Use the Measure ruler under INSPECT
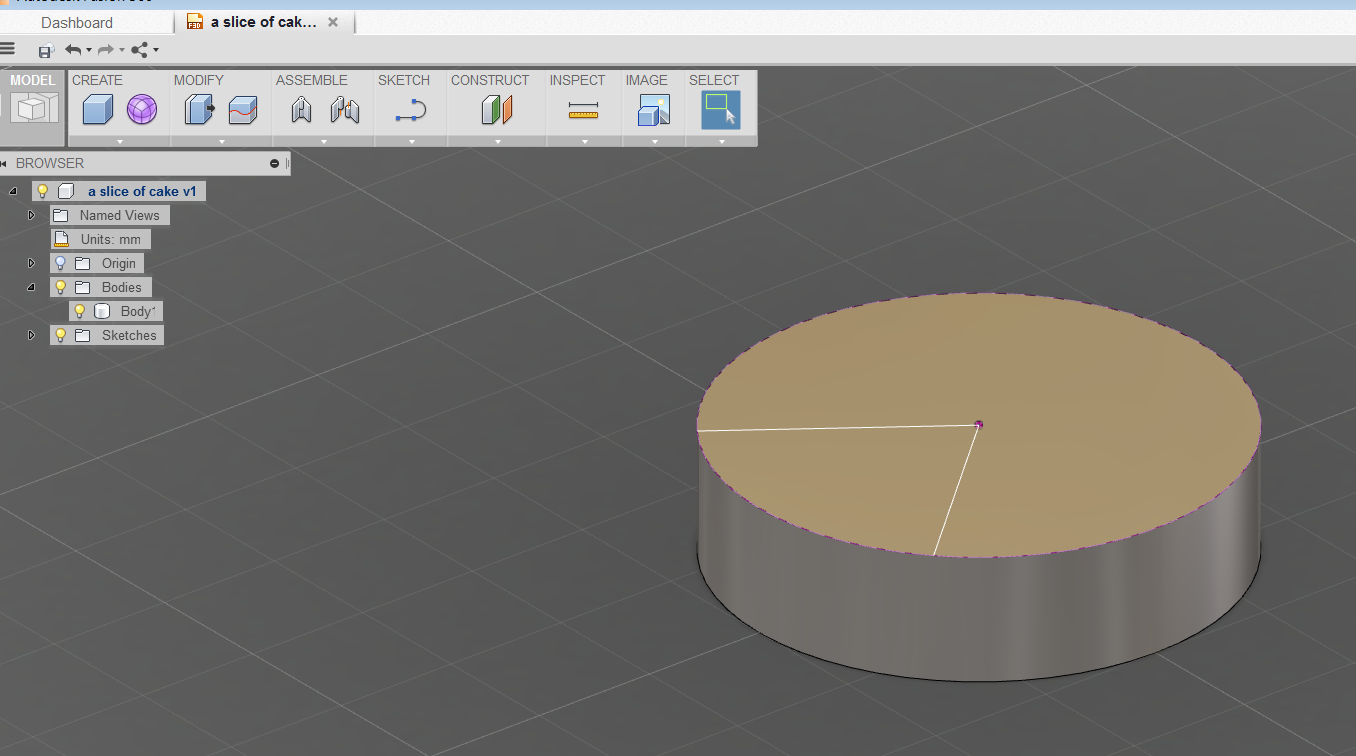 (x=583, y=111)
